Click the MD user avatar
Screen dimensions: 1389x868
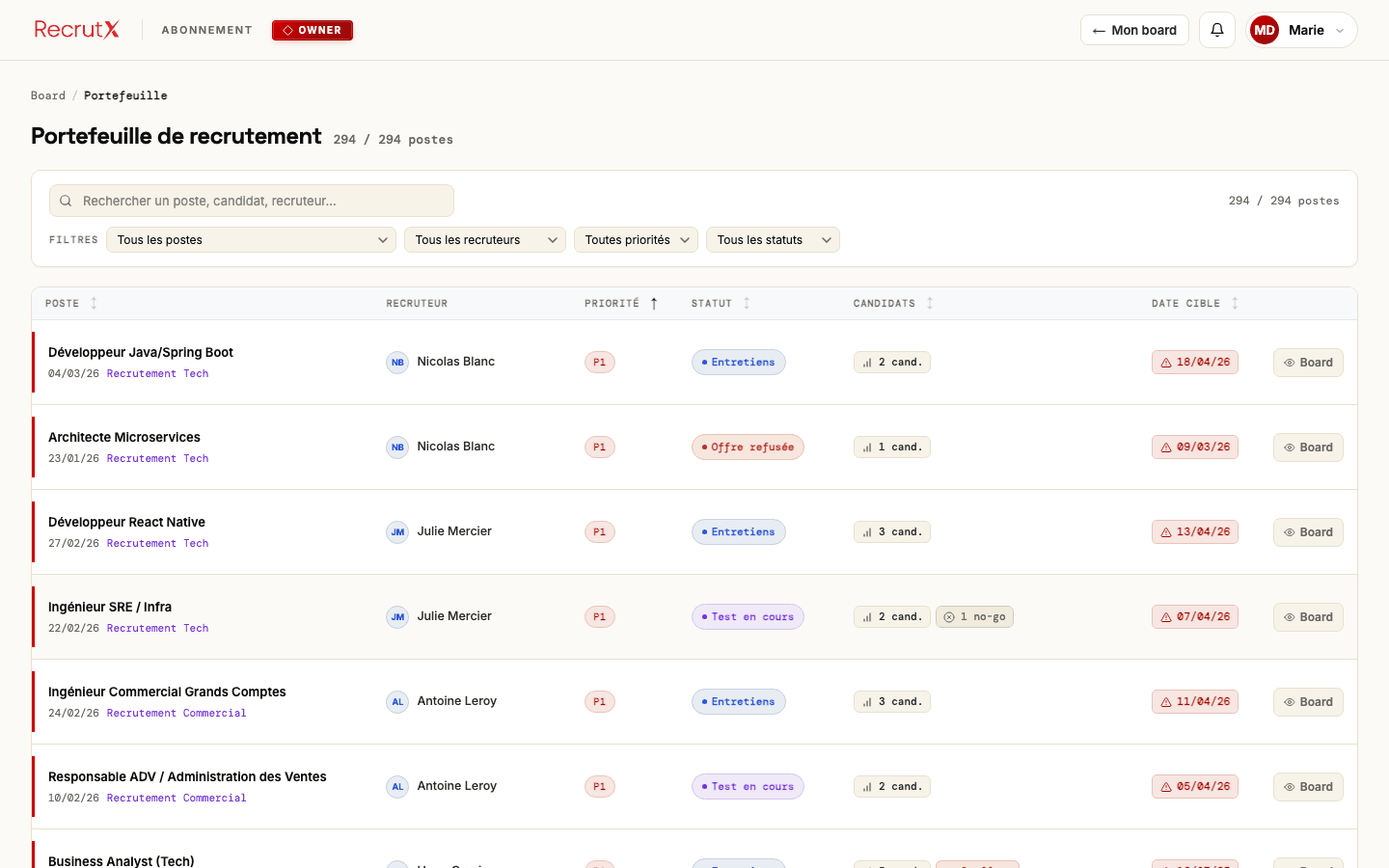[x=1265, y=30]
